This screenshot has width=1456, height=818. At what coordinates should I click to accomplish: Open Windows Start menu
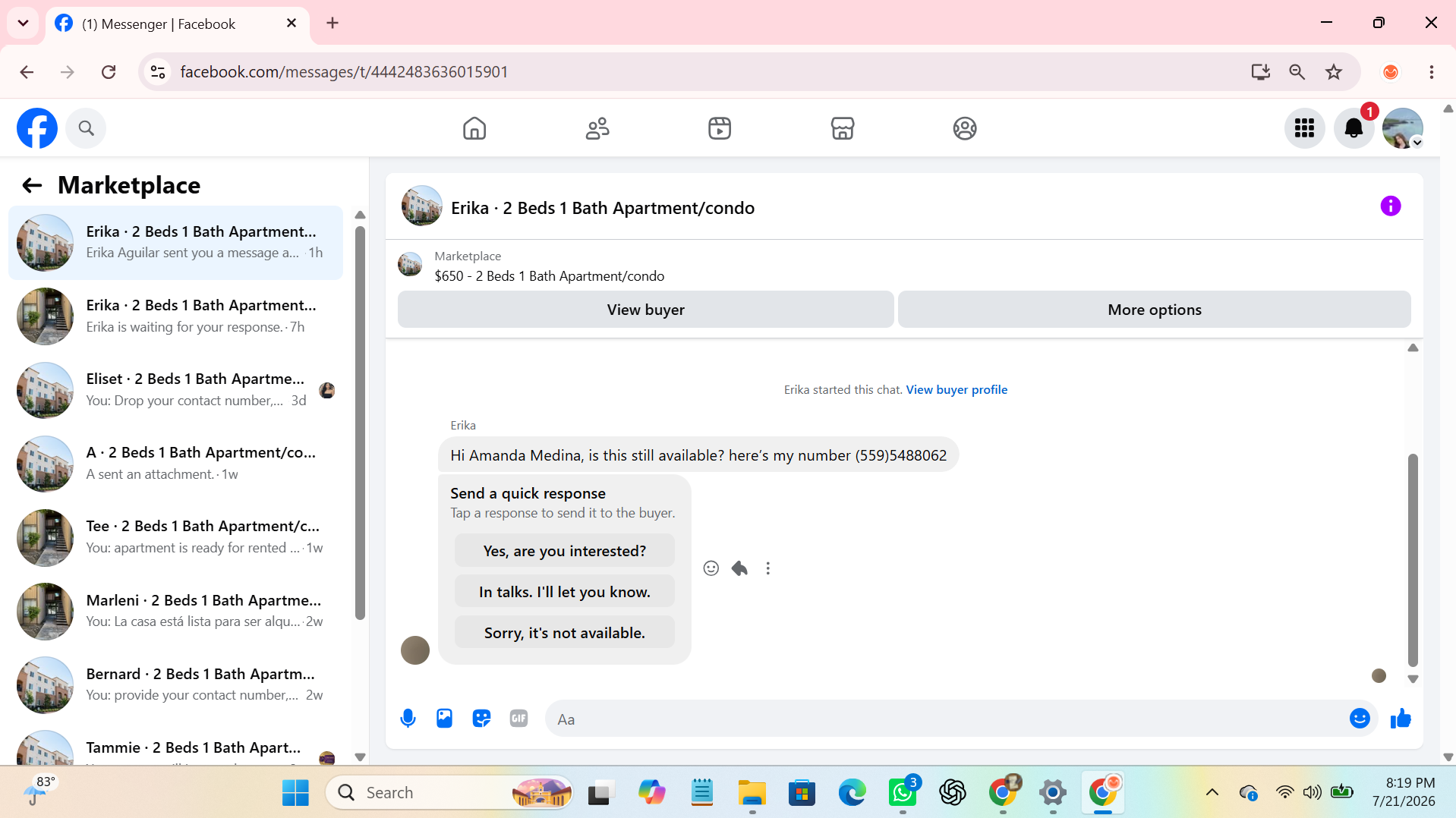pos(295,793)
